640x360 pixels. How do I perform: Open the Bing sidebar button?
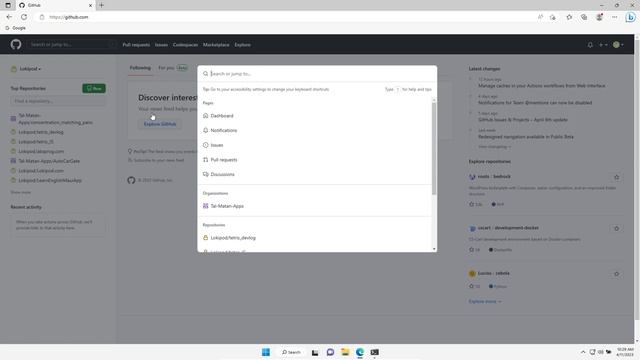tap(630, 17)
